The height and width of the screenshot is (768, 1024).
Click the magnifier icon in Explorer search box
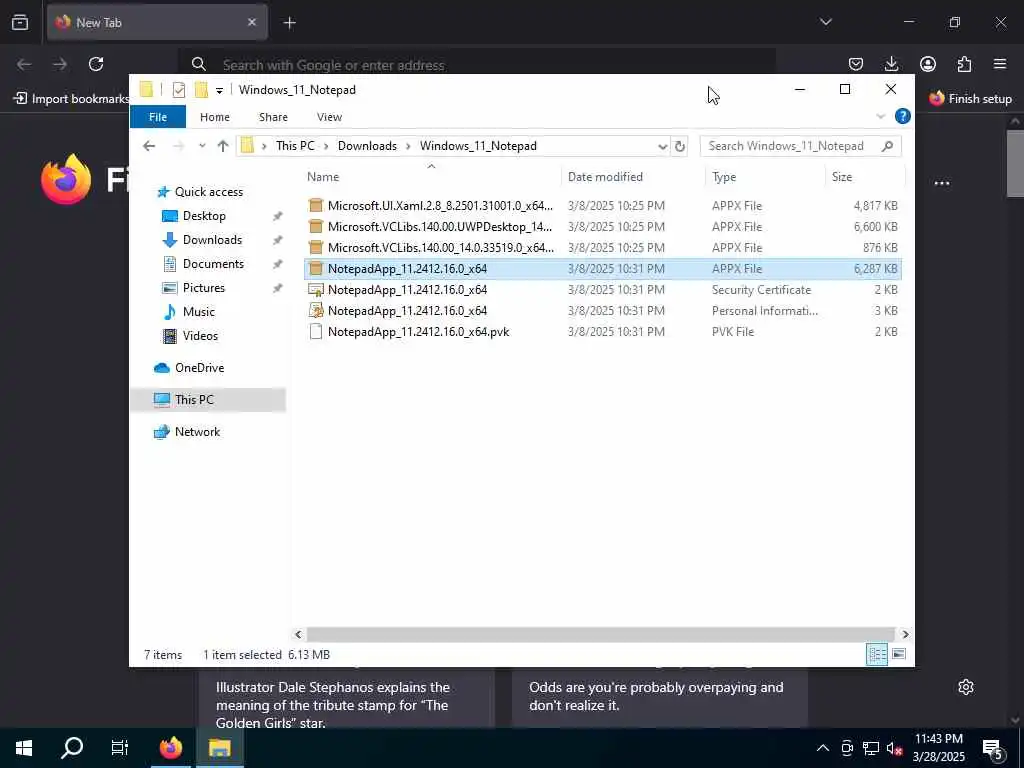pos(887,146)
